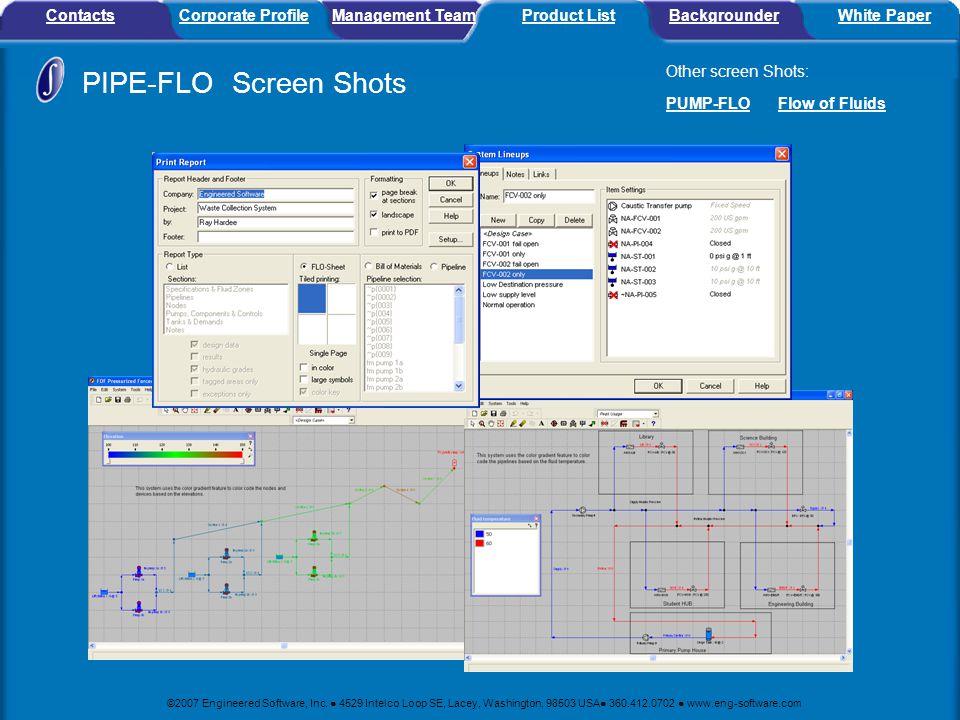Click Open folder icon in right PIPE-FLO window
960x720 pixels.
click(x=484, y=413)
